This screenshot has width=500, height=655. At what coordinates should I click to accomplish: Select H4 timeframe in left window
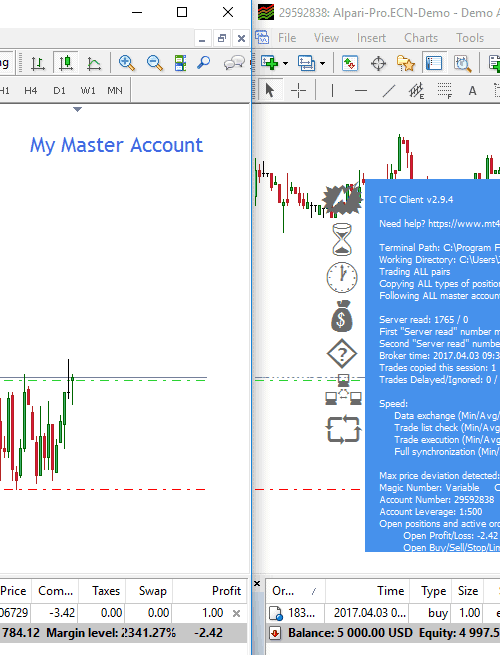point(30,90)
